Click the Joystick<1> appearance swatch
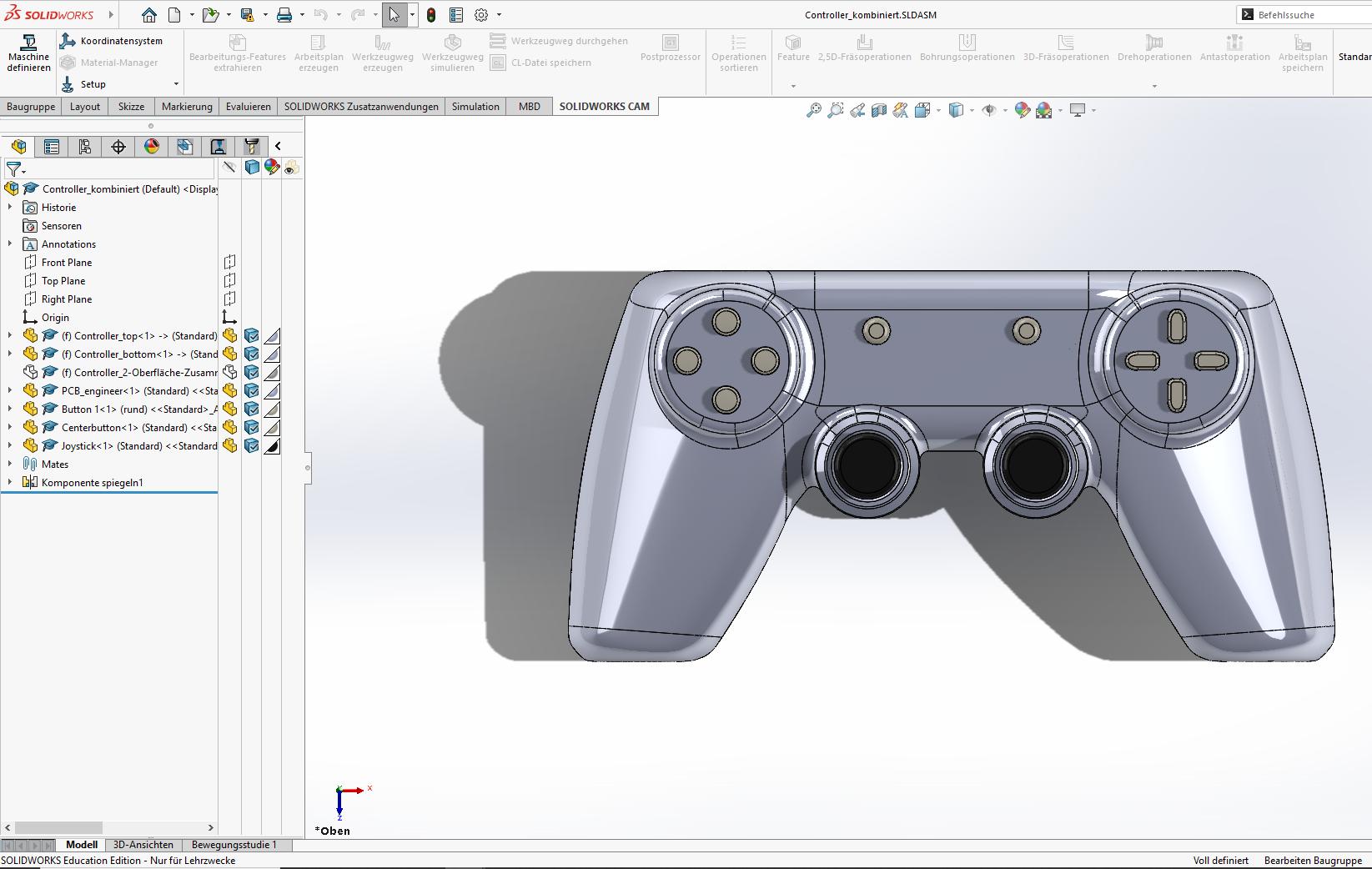 click(x=272, y=446)
